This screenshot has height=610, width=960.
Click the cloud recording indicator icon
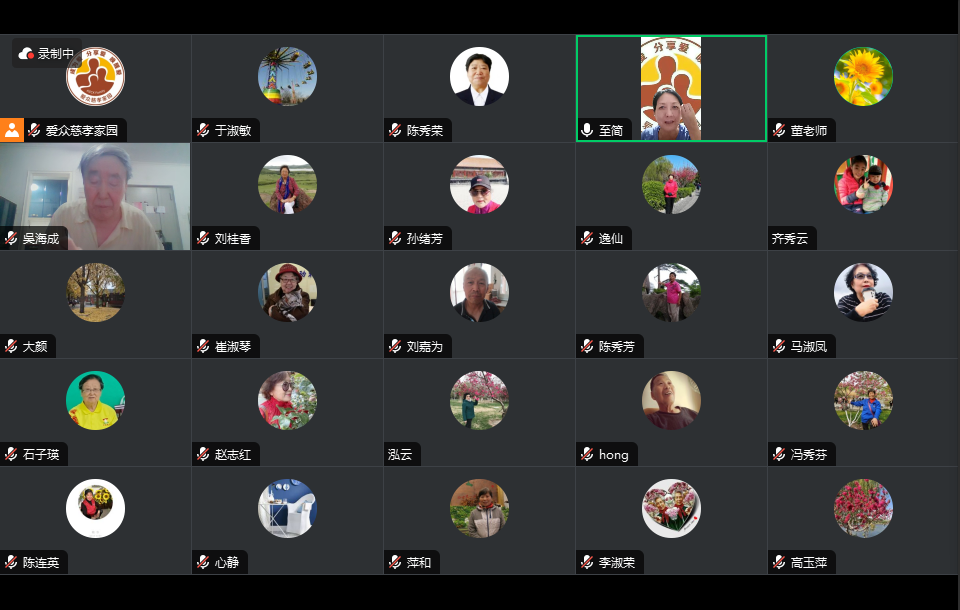[x=26, y=54]
